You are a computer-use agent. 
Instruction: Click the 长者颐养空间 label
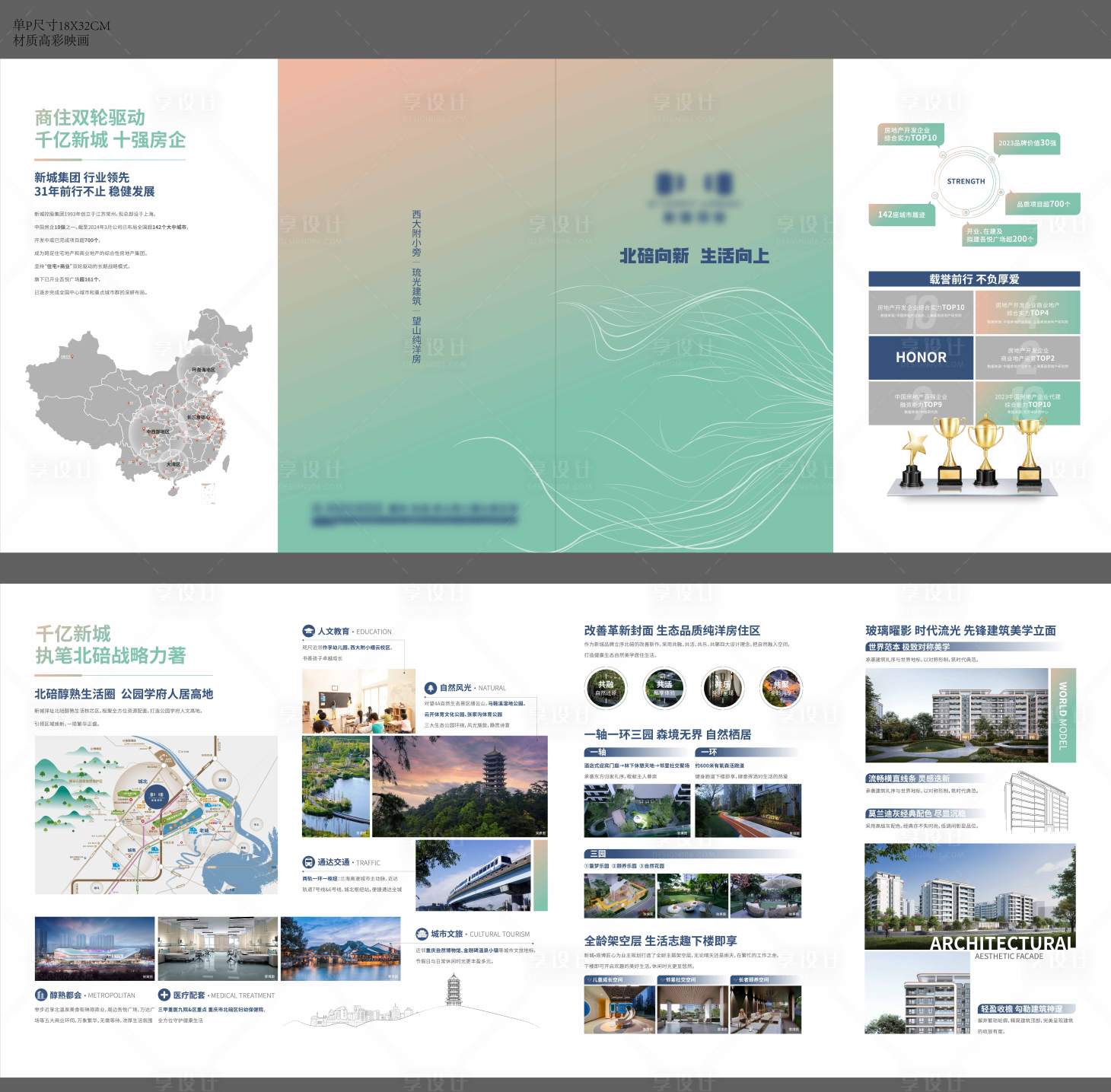point(766,980)
